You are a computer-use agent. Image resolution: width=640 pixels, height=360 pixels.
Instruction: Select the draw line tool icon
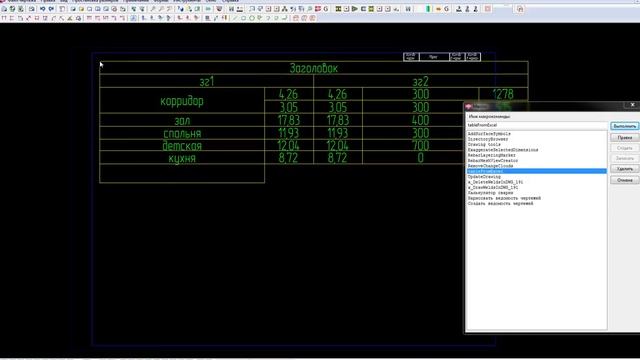pyautogui.click(x=235, y=18)
